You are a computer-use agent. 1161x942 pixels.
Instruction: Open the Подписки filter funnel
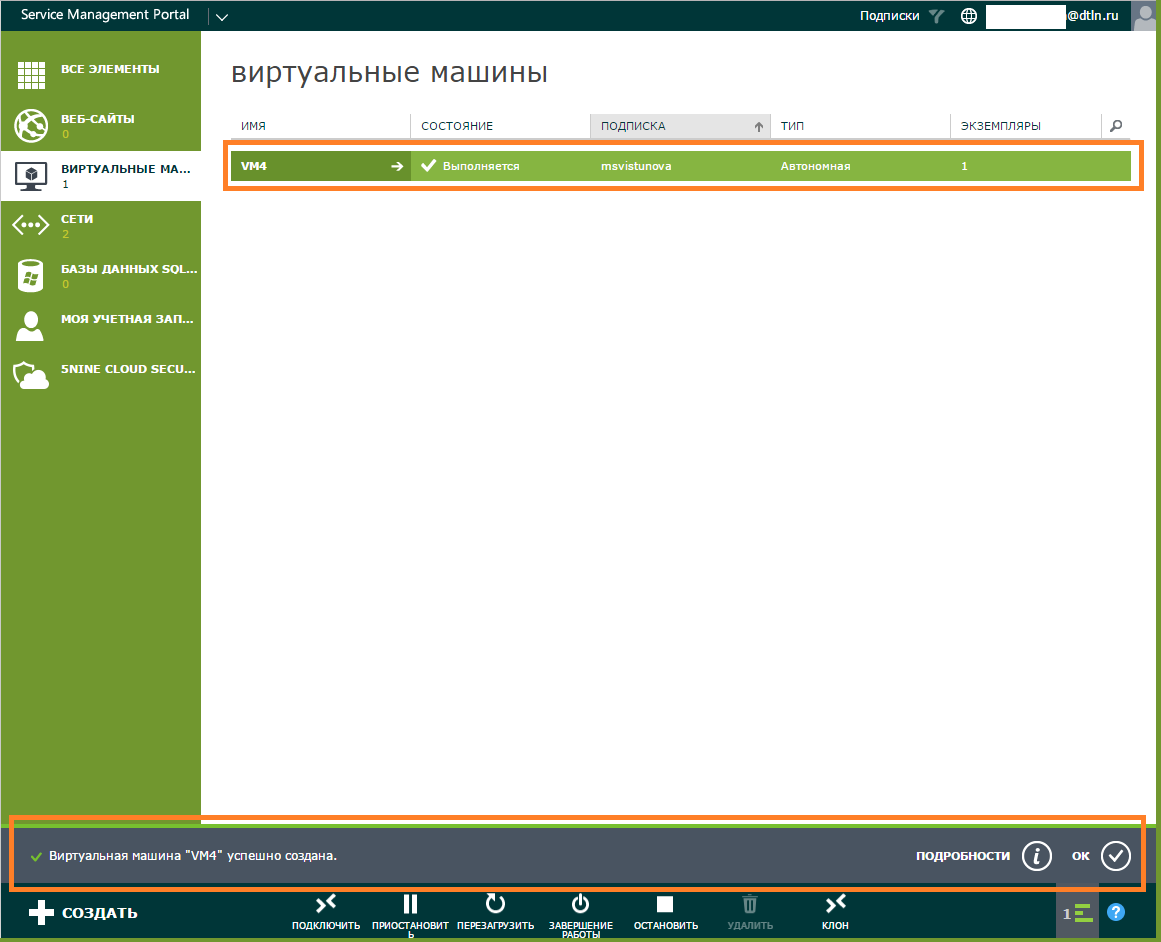coord(935,15)
